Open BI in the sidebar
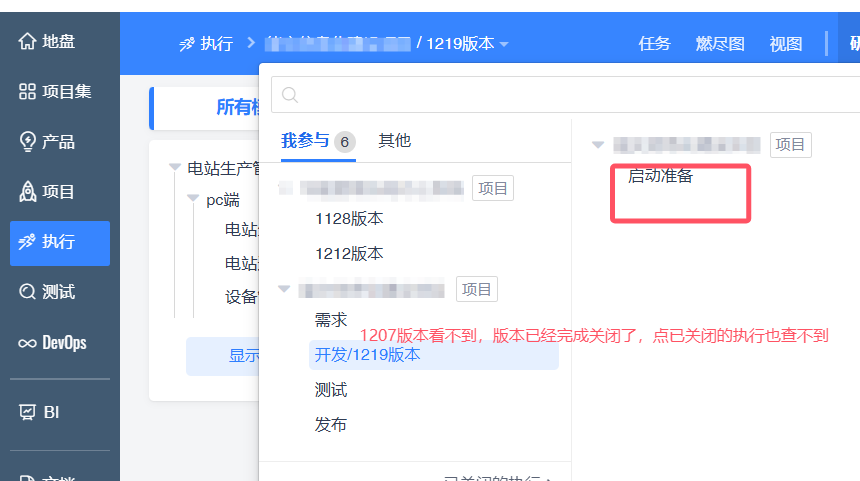Screen dimensions: 860x481 (x=60, y=412)
